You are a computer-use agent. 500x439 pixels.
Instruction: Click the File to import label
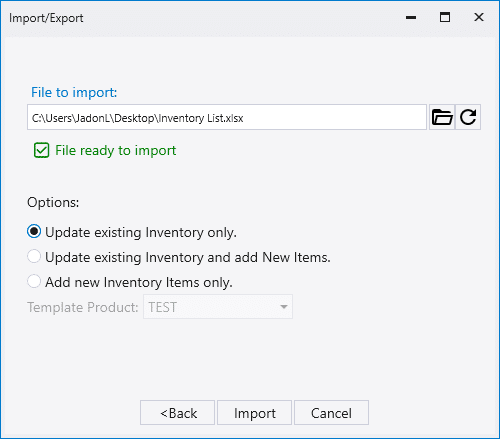(x=74, y=92)
